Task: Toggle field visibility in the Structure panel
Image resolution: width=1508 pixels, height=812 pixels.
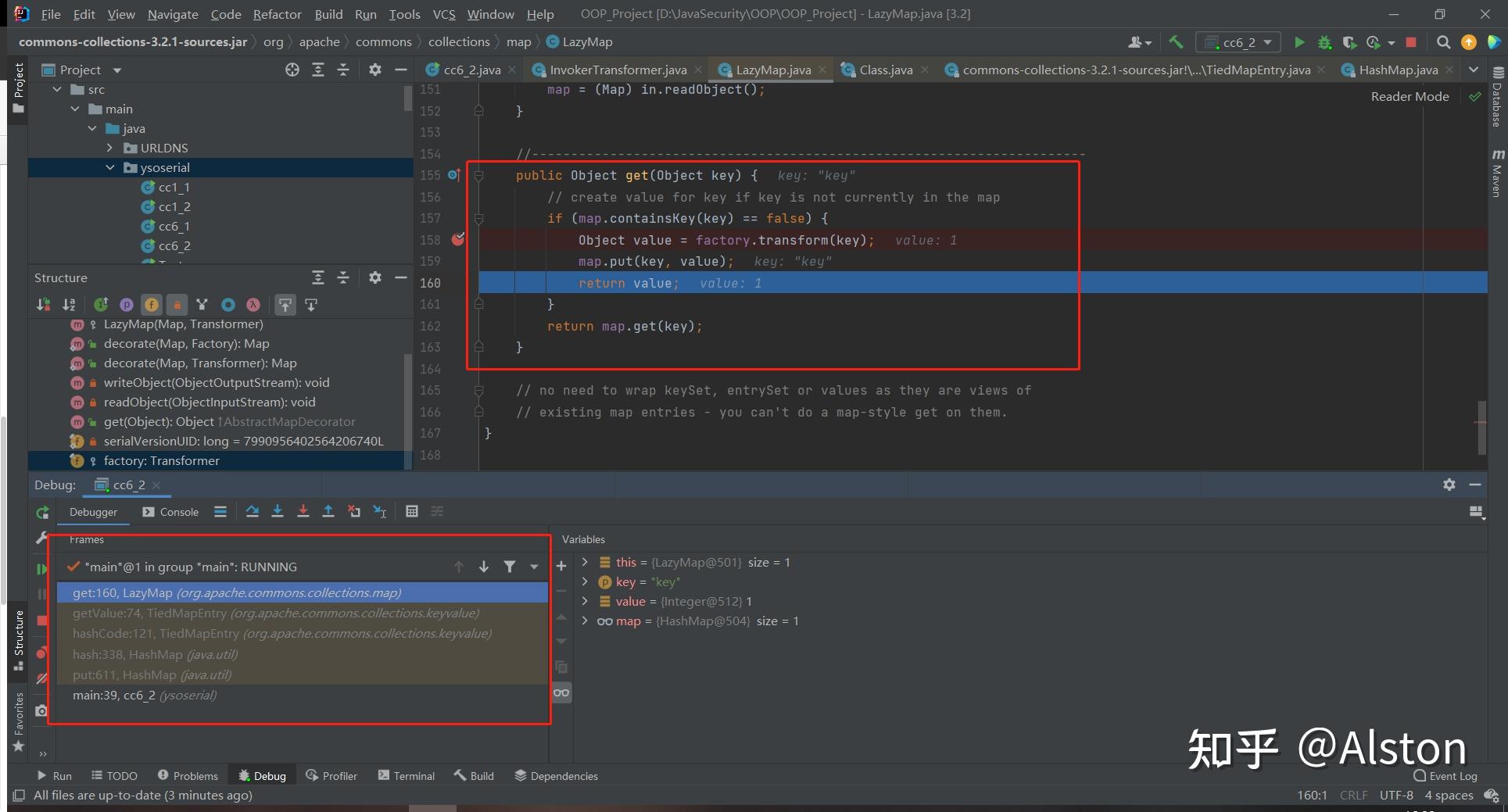Action: (151, 305)
